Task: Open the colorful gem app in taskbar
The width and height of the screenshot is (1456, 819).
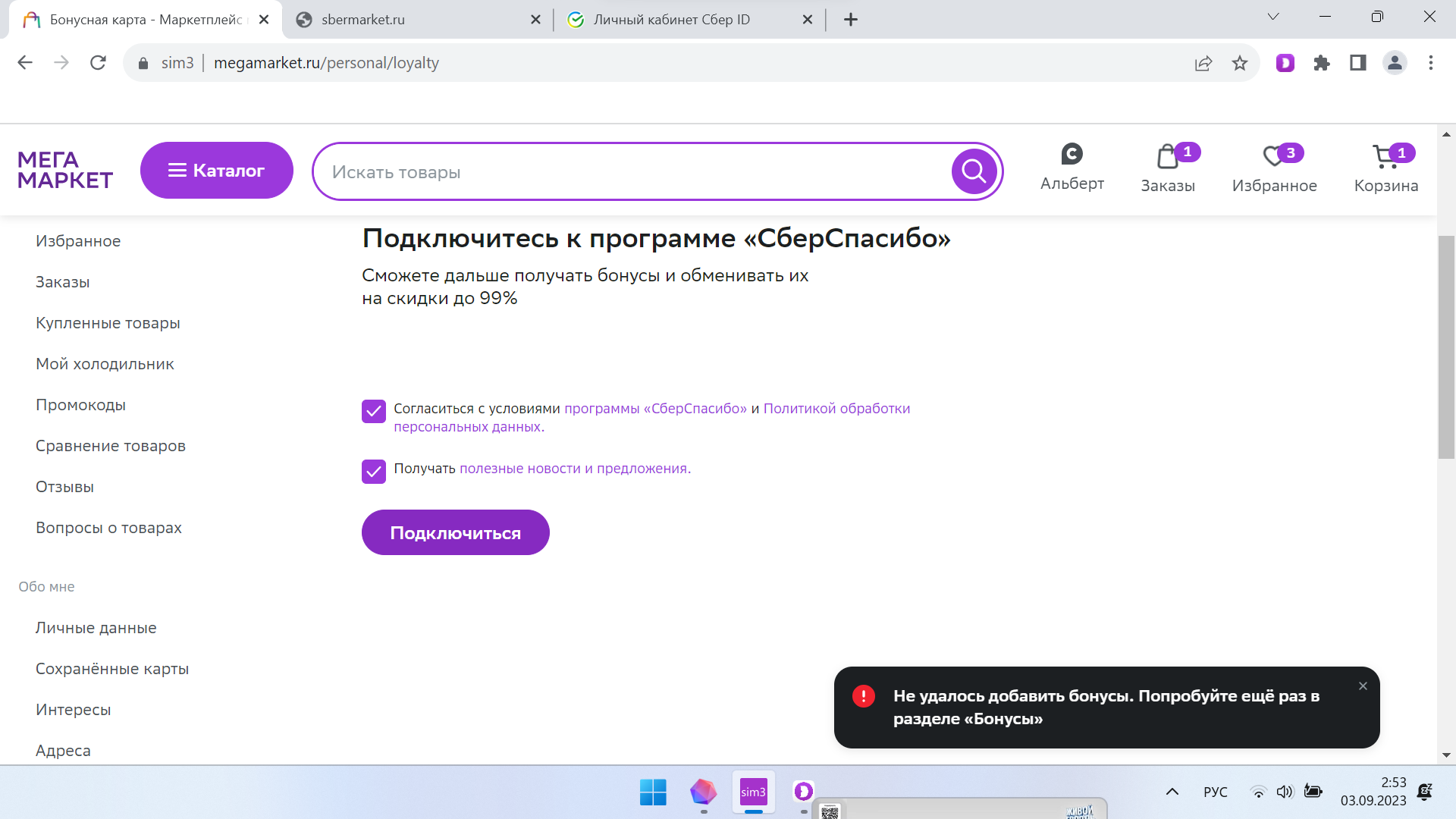Action: [703, 792]
